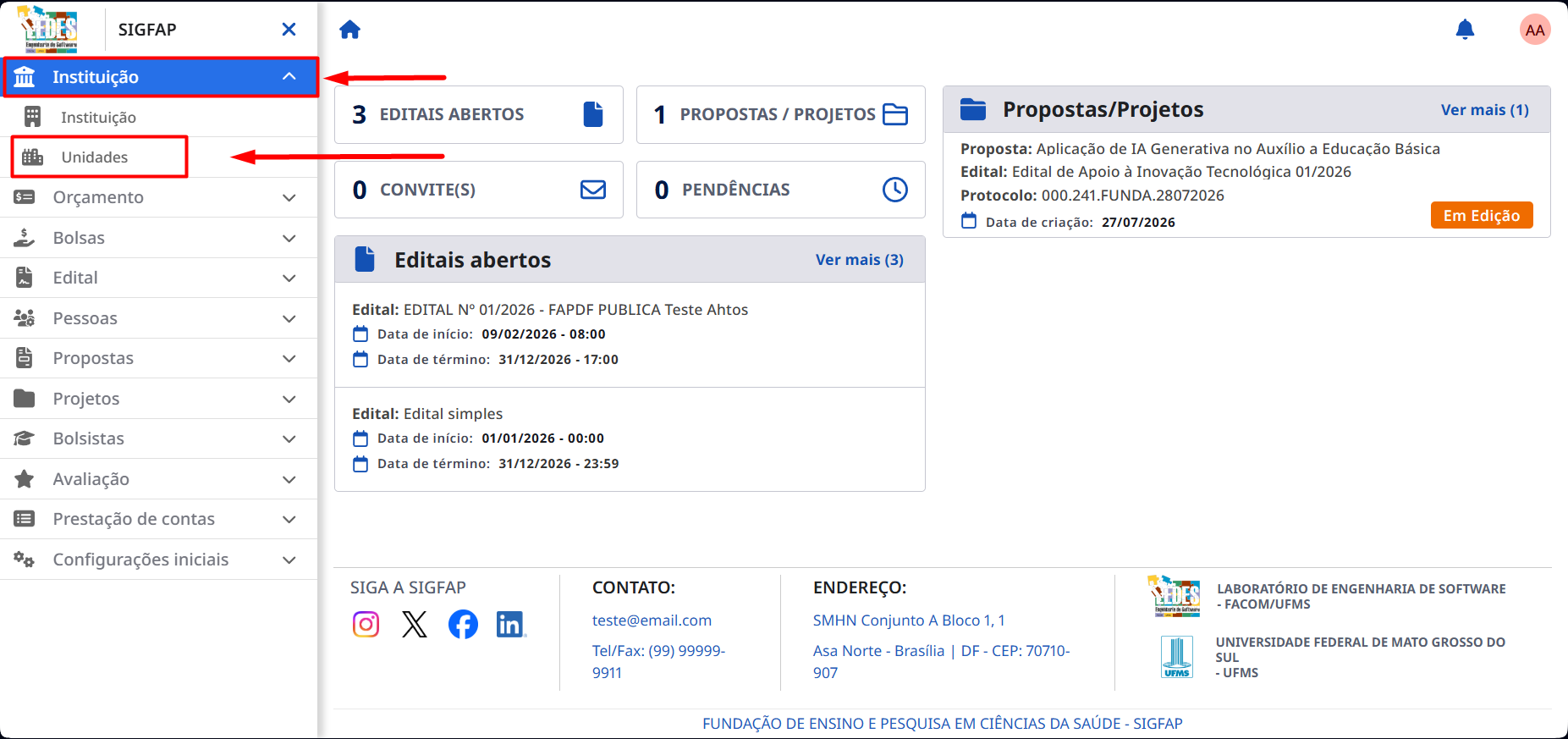1568x739 pixels.
Task: Expand the Configurações iniciais menu
Action: [x=159, y=560]
